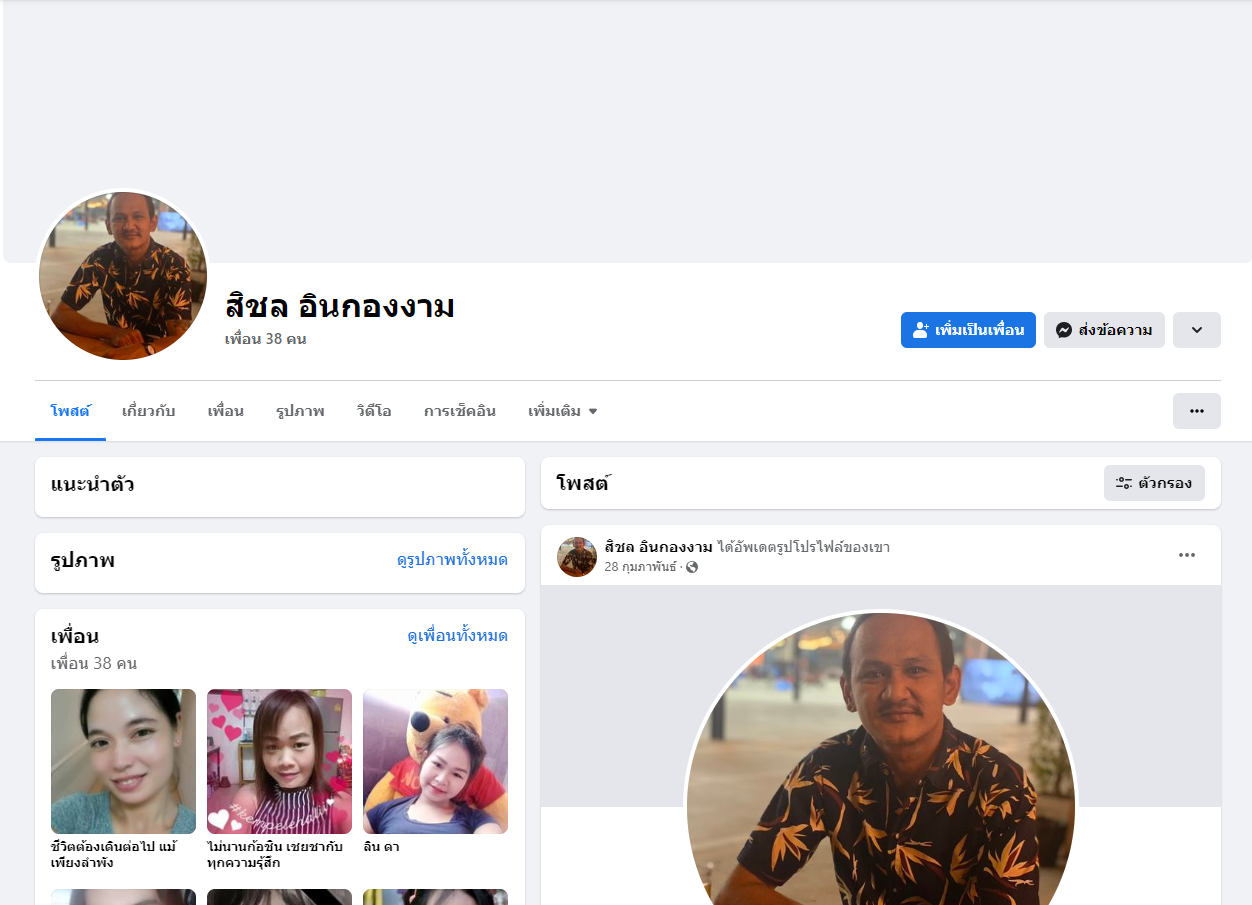
Task: Click the add friend button เพิ่มเป็นเพื่อน
Action: (x=968, y=330)
